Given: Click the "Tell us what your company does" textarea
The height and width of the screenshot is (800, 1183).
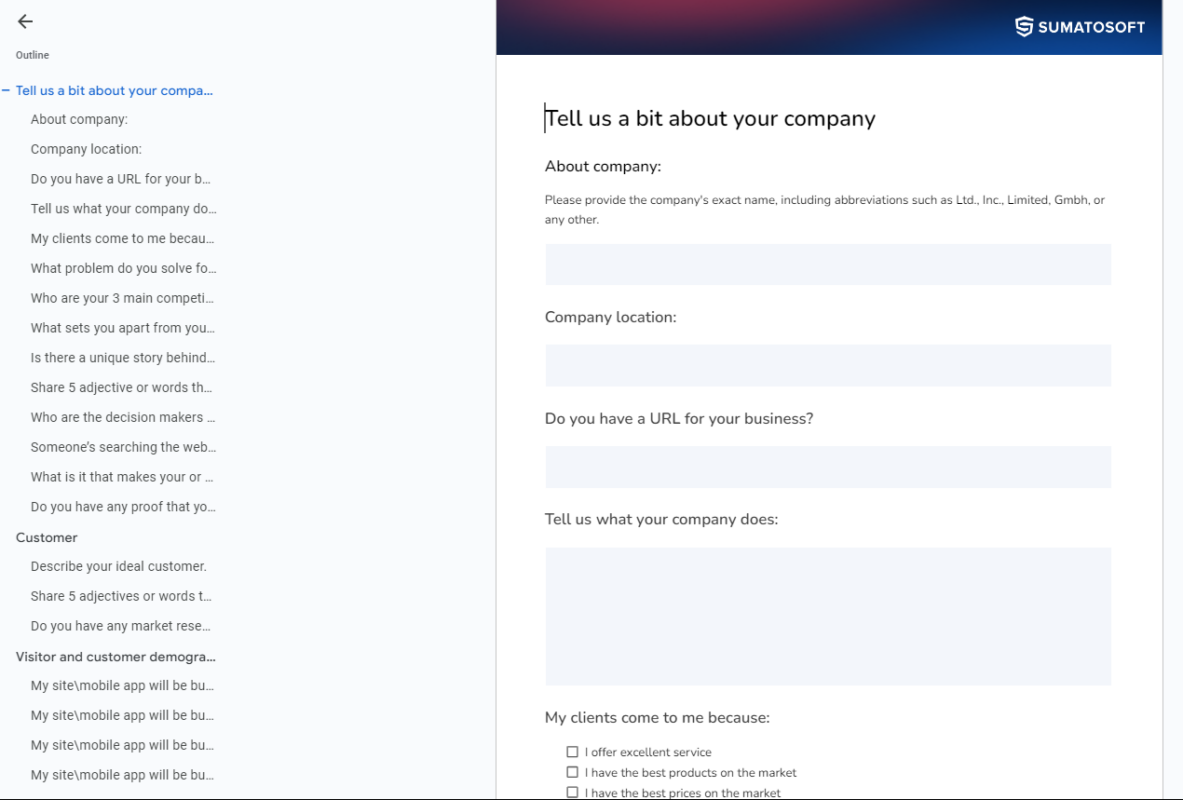Looking at the screenshot, I should (x=827, y=615).
